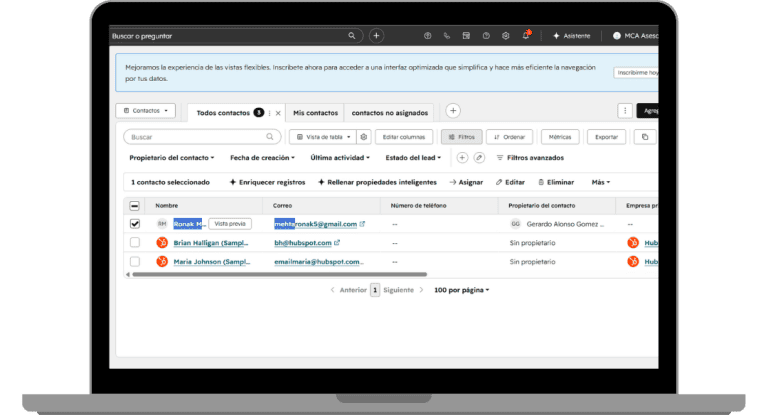Switch to contactos no asignados tab

[389, 113]
